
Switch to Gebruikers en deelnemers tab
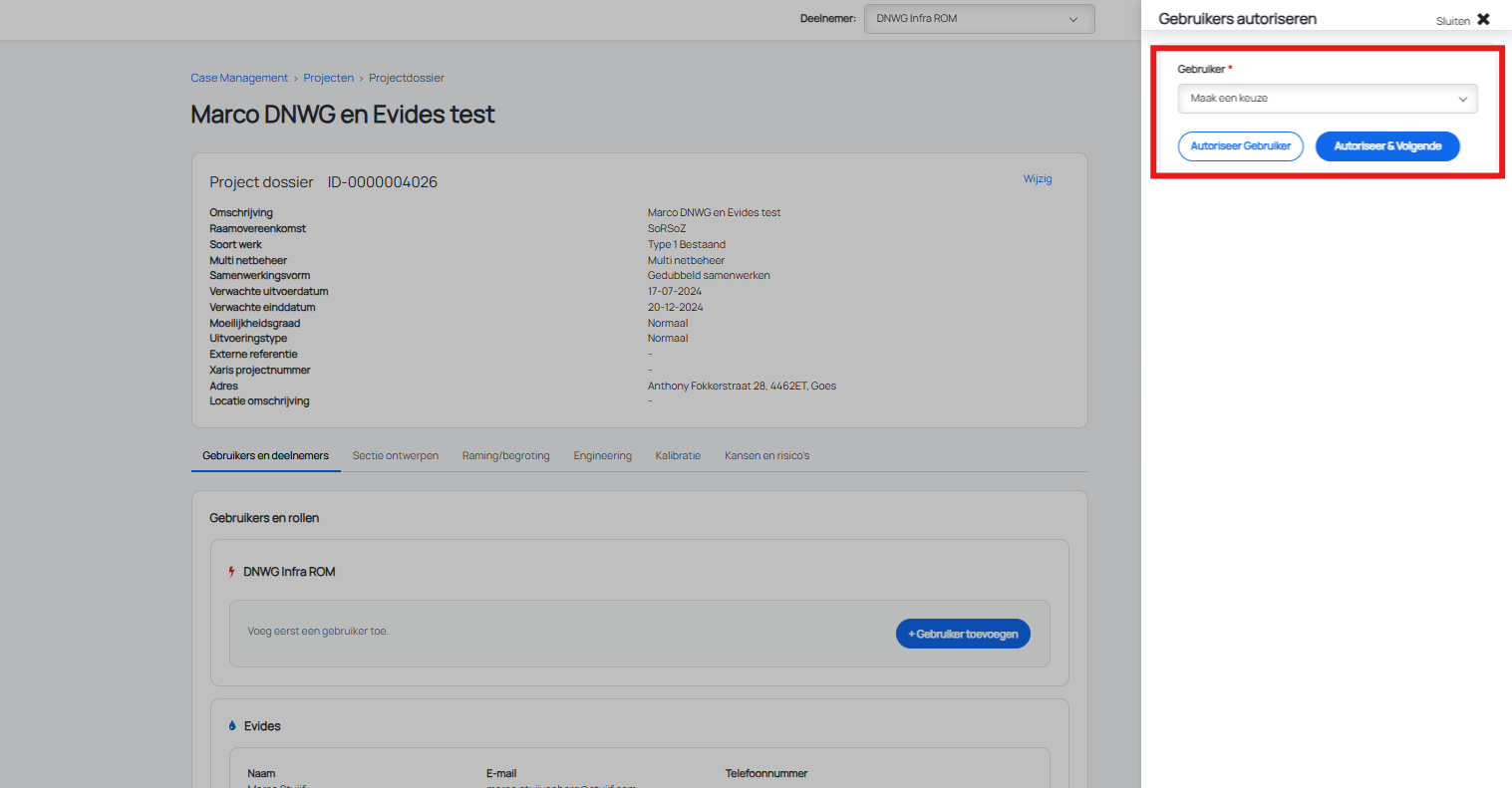point(265,456)
